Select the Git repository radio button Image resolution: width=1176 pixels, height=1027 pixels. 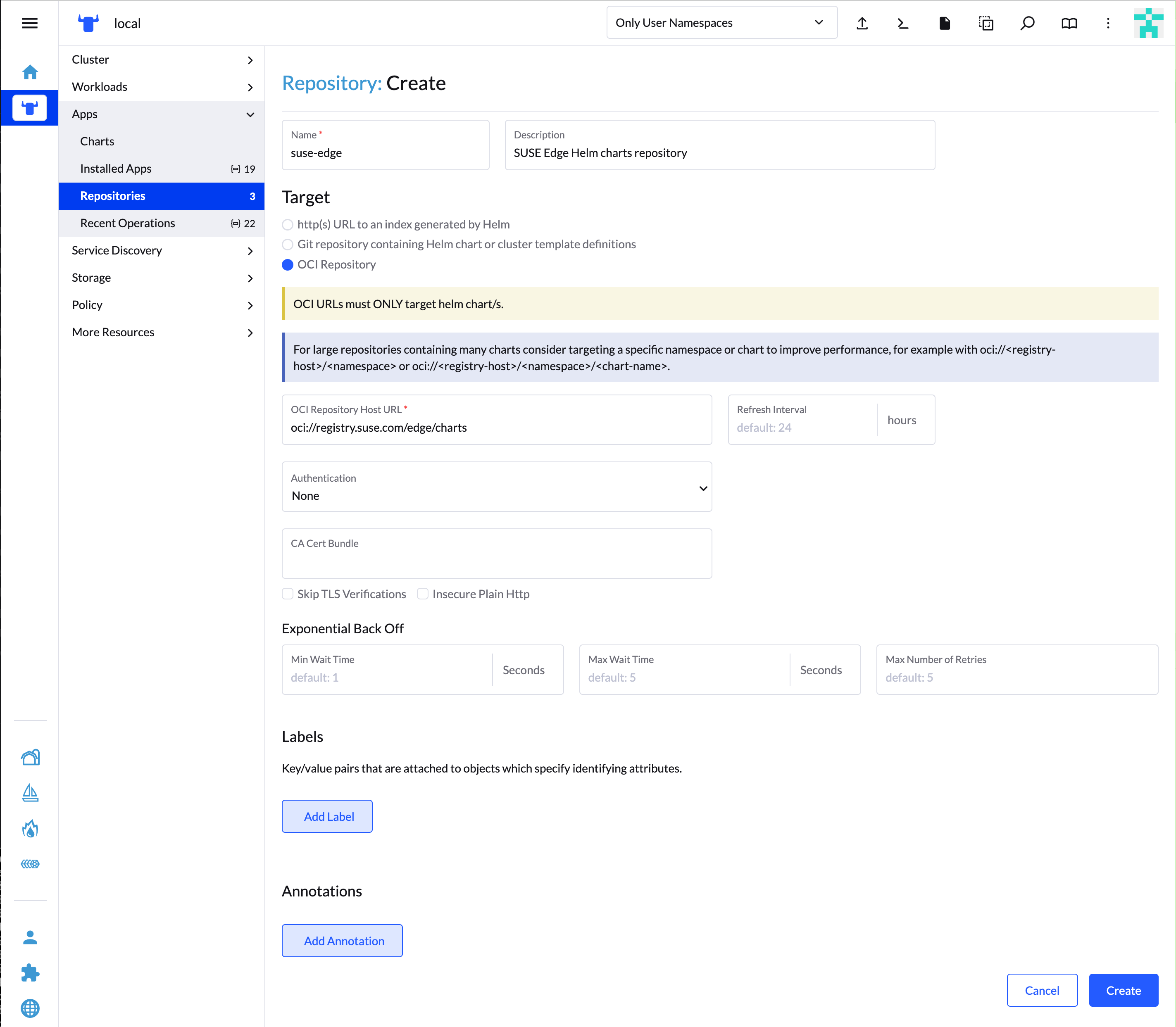pyautogui.click(x=287, y=244)
